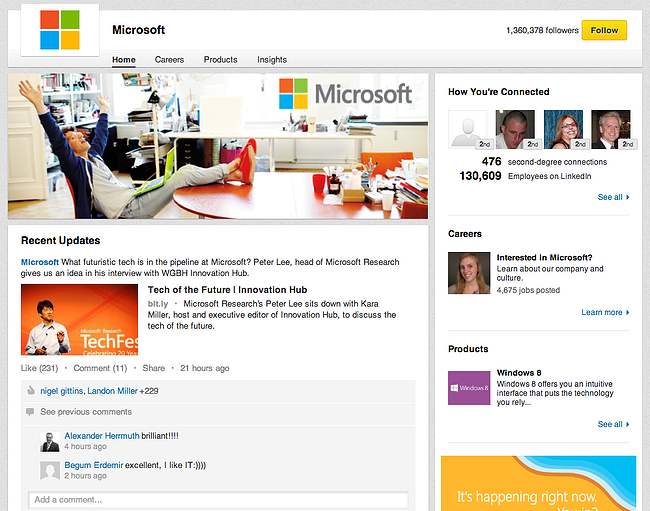The image size is (650, 511).
Task: Click the Careers section woman photo
Action: (x=469, y=273)
